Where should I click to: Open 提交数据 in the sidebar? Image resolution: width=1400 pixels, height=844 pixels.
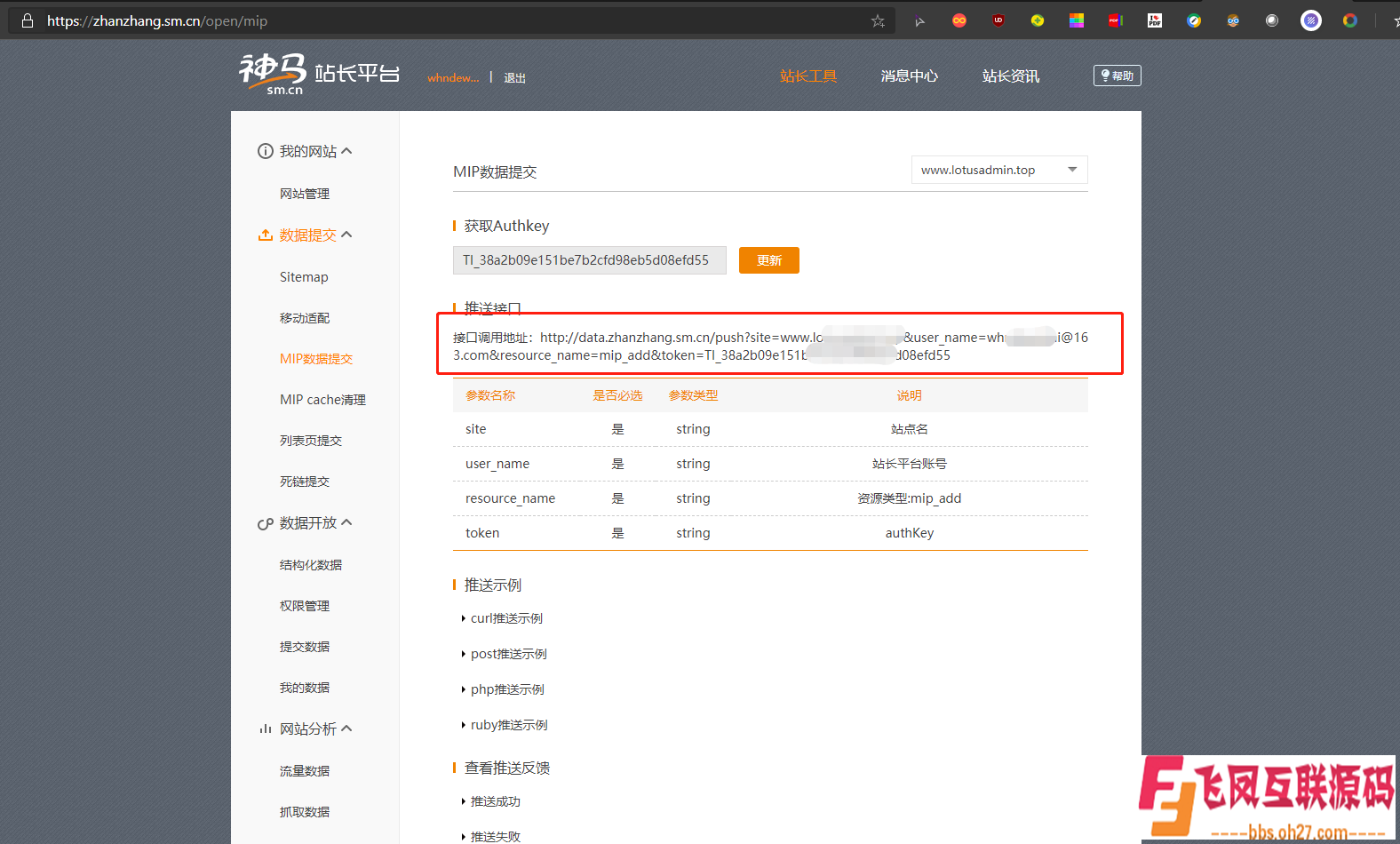[x=305, y=647]
